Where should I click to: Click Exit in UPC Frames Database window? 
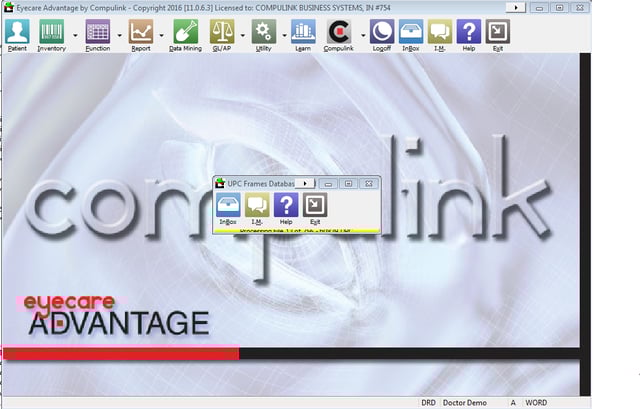[315, 205]
